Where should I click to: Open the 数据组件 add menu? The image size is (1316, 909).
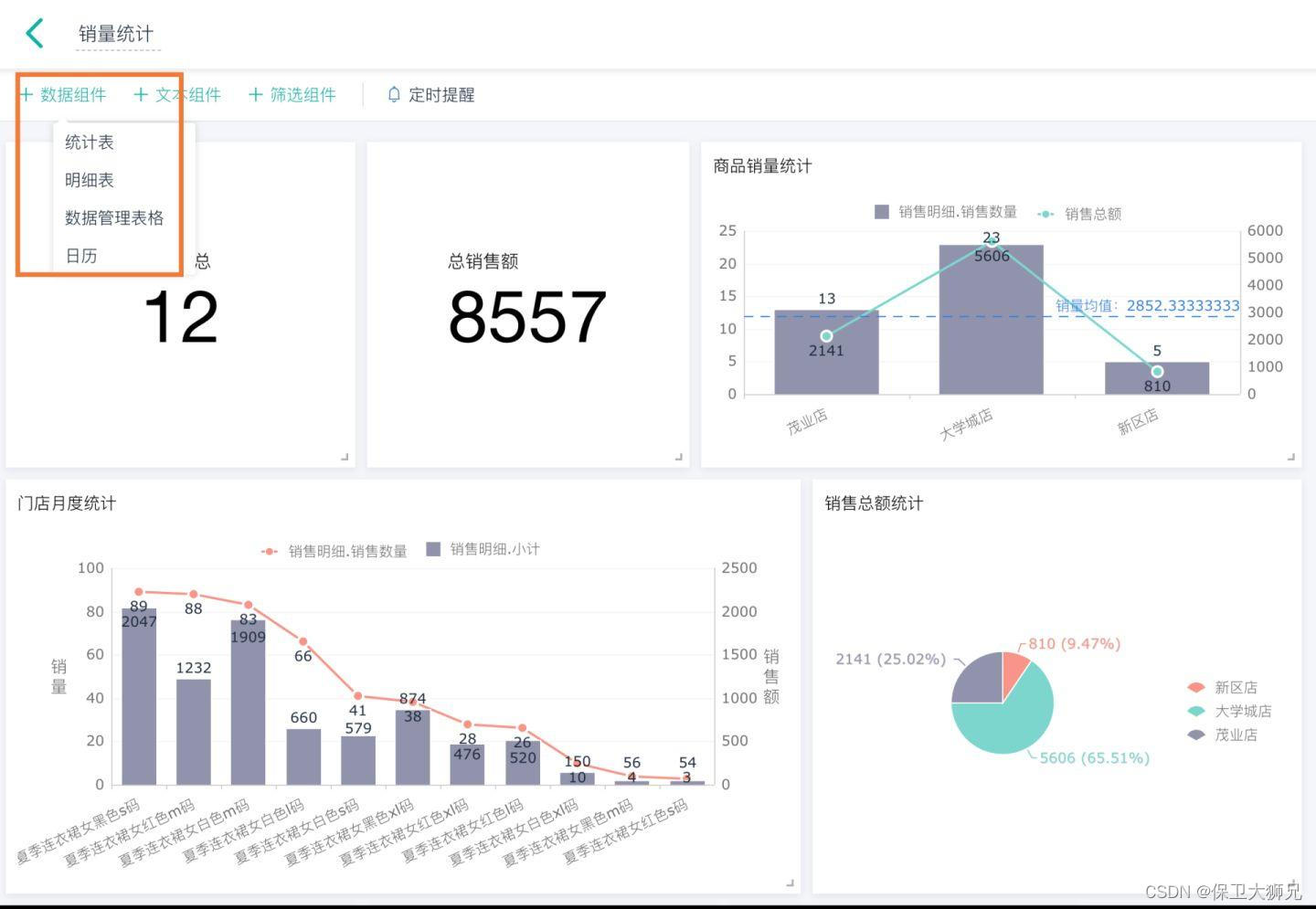tap(63, 94)
